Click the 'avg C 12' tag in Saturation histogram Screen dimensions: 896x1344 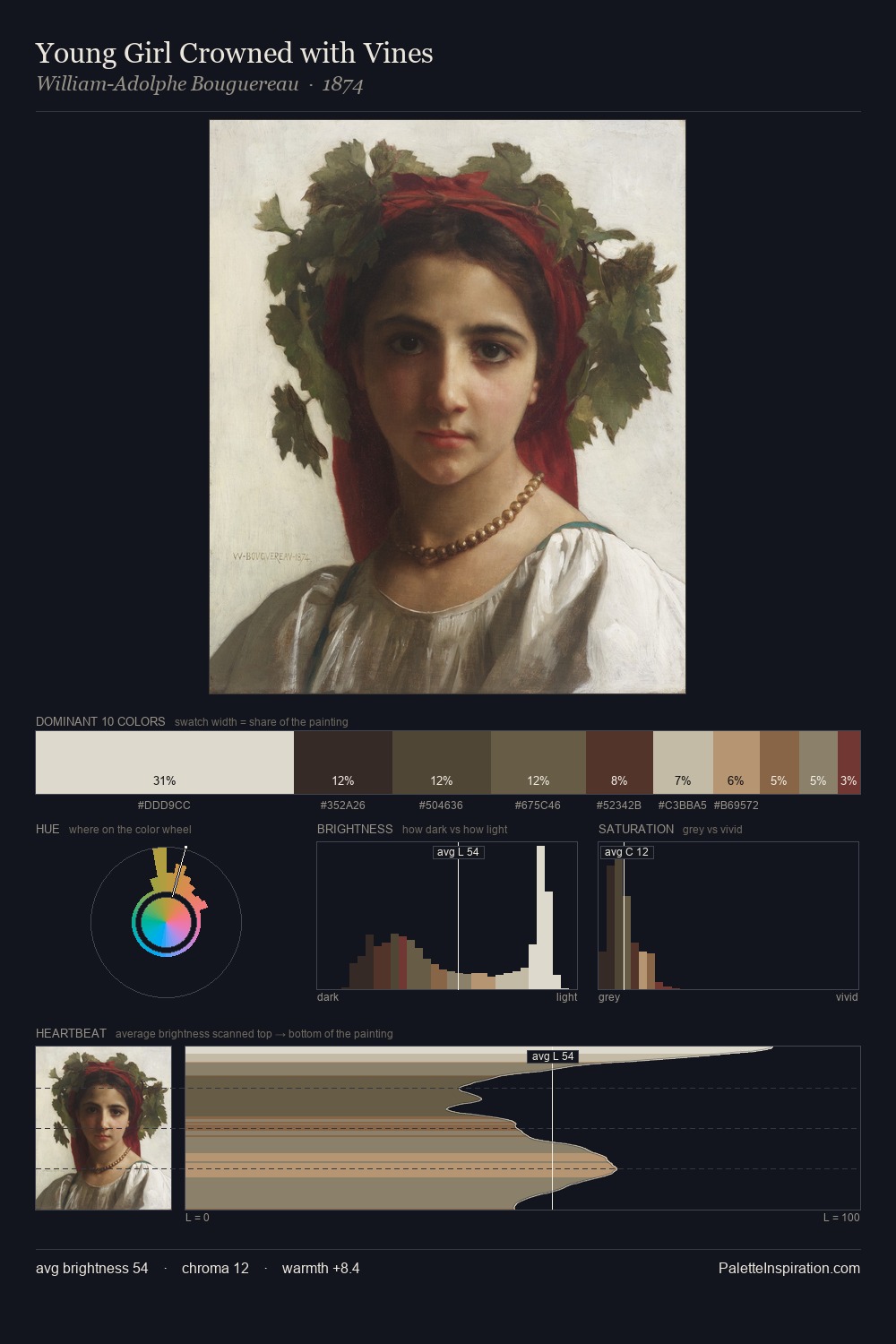click(x=626, y=852)
